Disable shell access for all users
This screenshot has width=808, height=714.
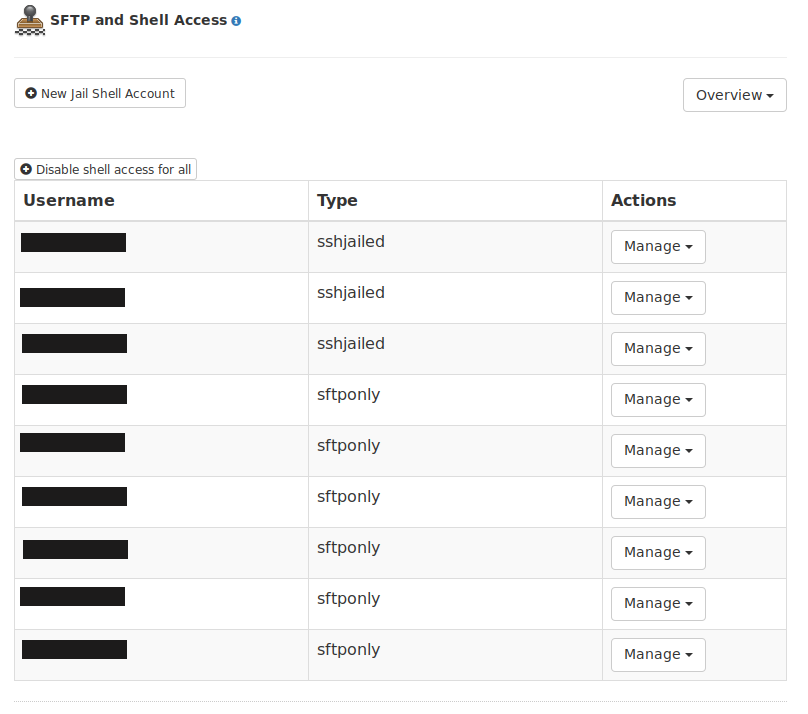click(x=105, y=169)
